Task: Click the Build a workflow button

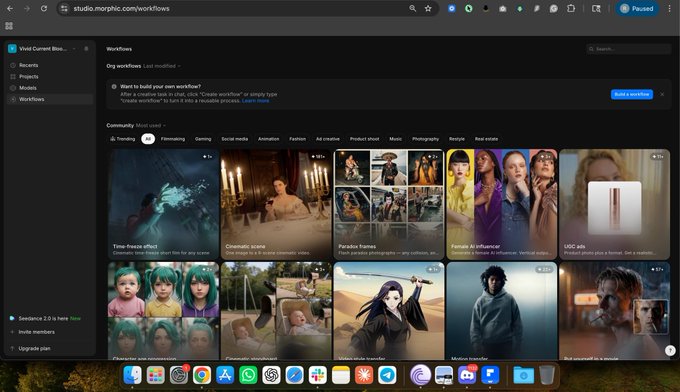Action: coord(632,94)
